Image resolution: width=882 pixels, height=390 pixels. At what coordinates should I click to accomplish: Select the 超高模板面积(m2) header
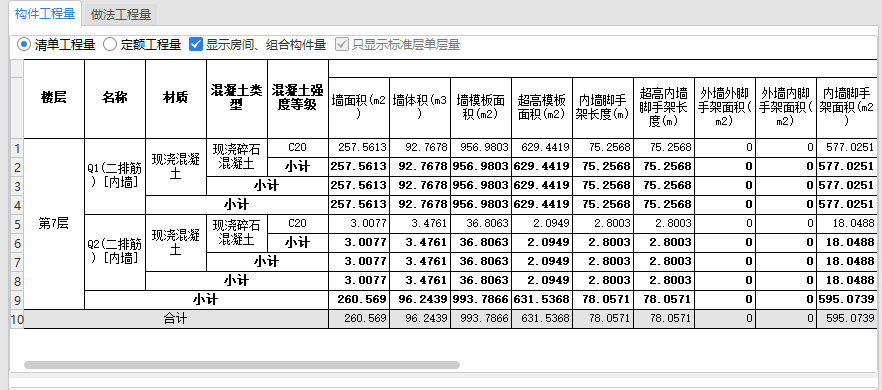[541, 108]
